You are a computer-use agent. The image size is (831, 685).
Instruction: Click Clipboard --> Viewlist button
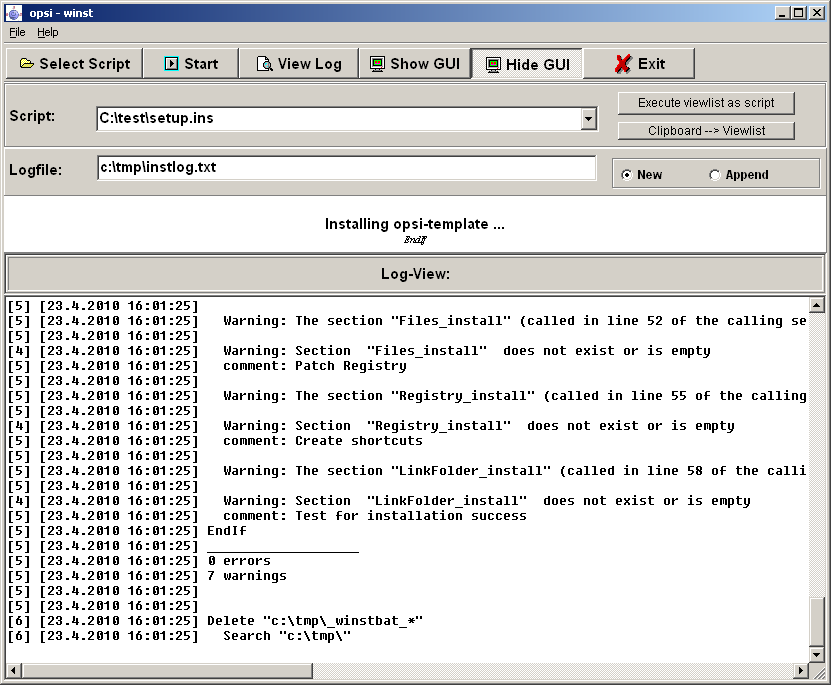(706, 131)
